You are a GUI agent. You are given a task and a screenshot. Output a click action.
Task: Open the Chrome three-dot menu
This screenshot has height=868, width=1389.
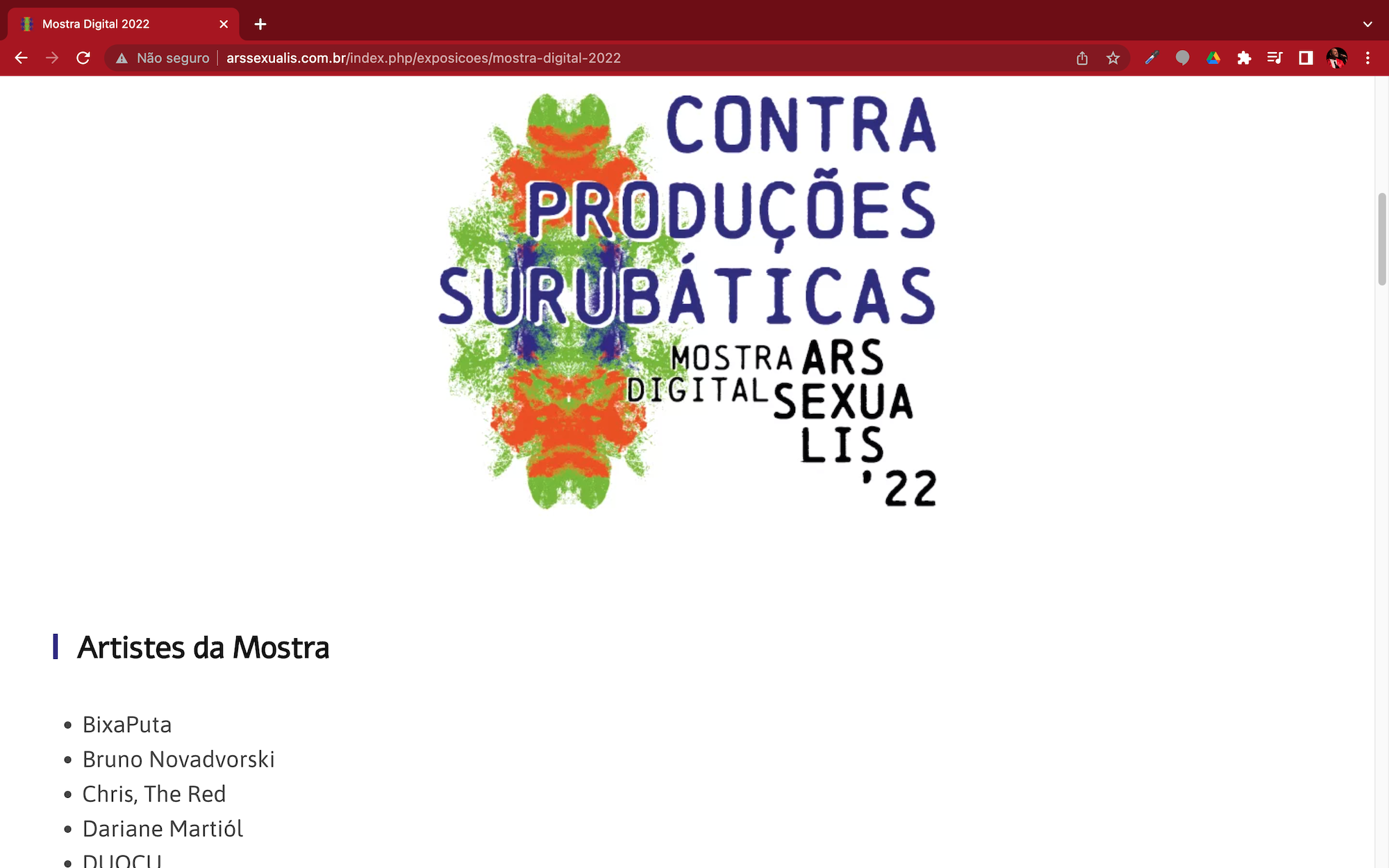[1367, 58]
